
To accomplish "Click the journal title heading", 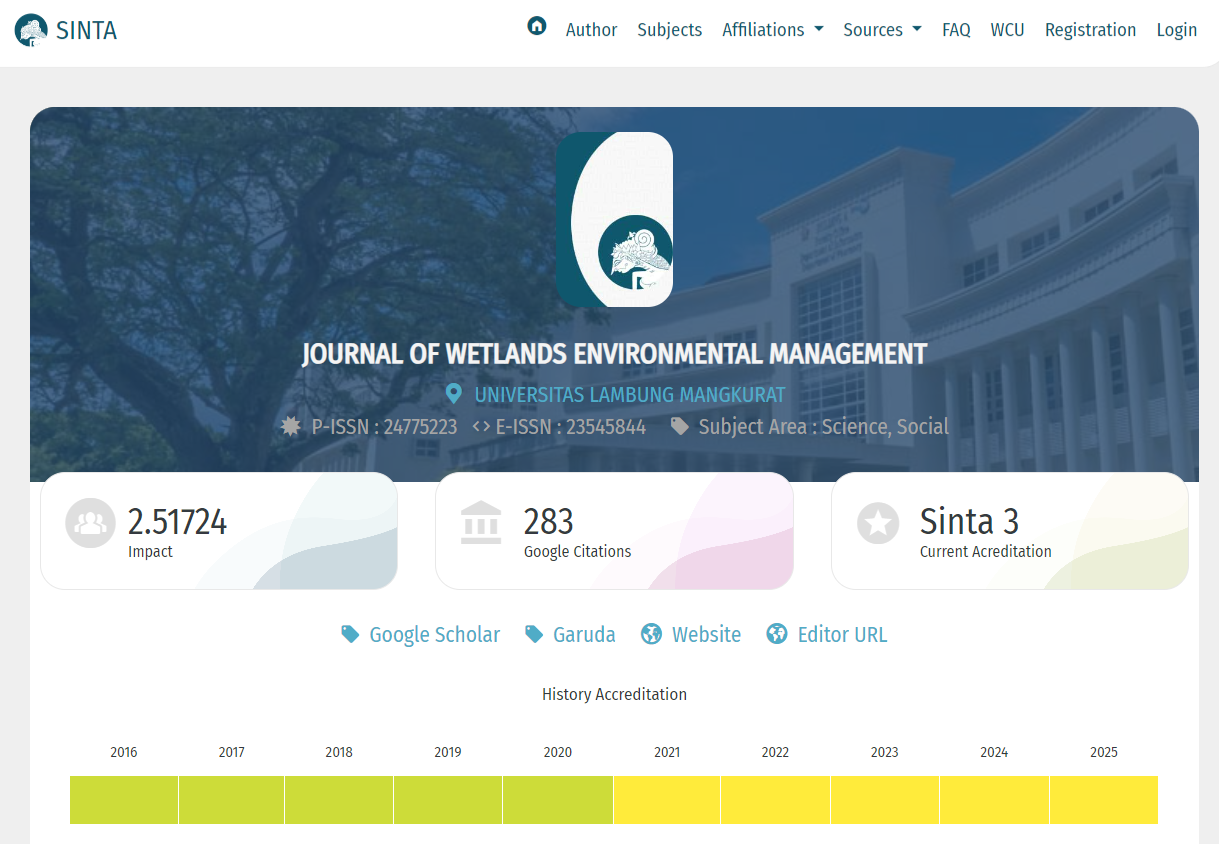I will point(614,354).
